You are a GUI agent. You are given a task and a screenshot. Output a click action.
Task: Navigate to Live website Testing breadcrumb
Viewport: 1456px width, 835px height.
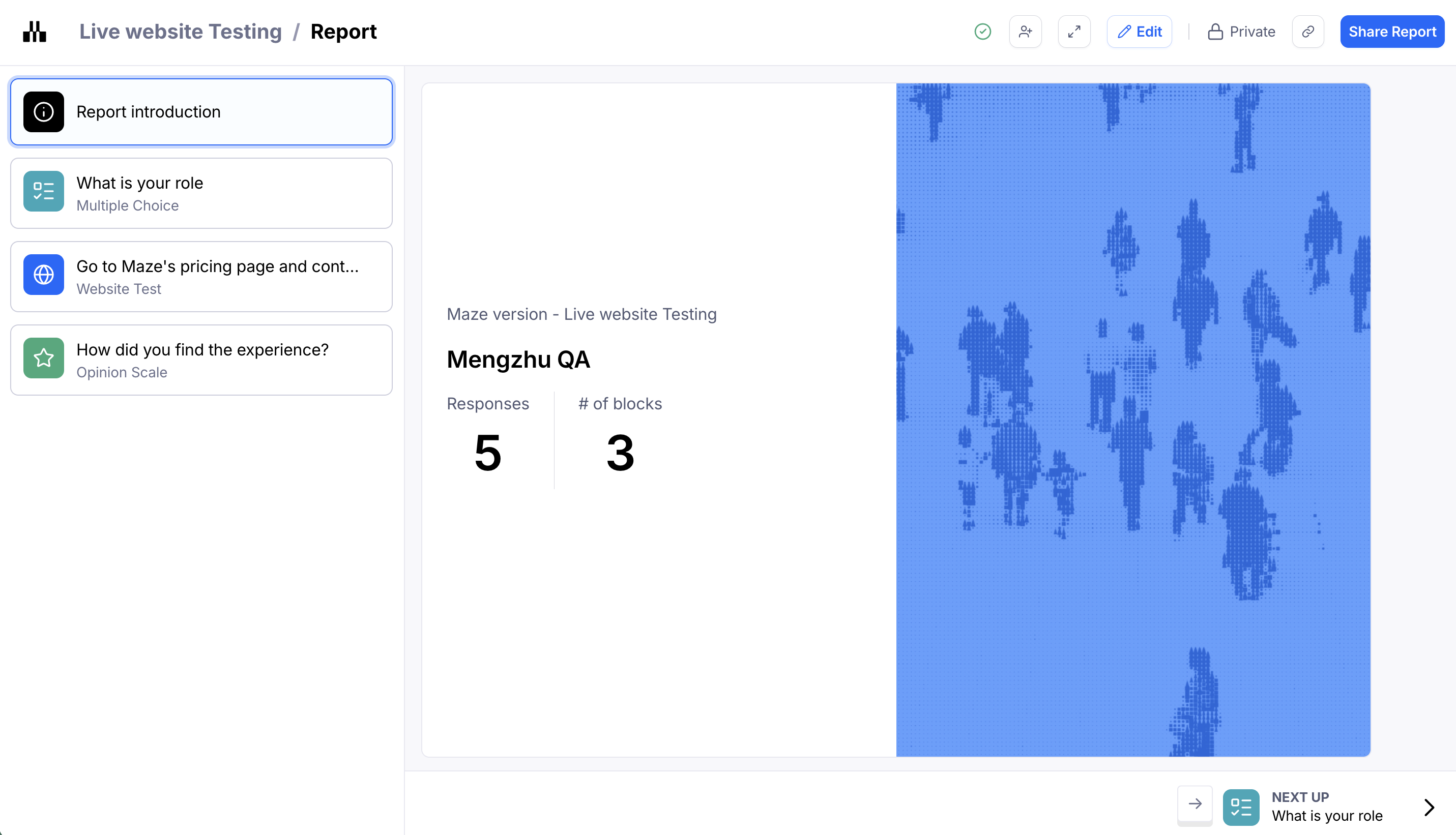(x=180, y=32)
